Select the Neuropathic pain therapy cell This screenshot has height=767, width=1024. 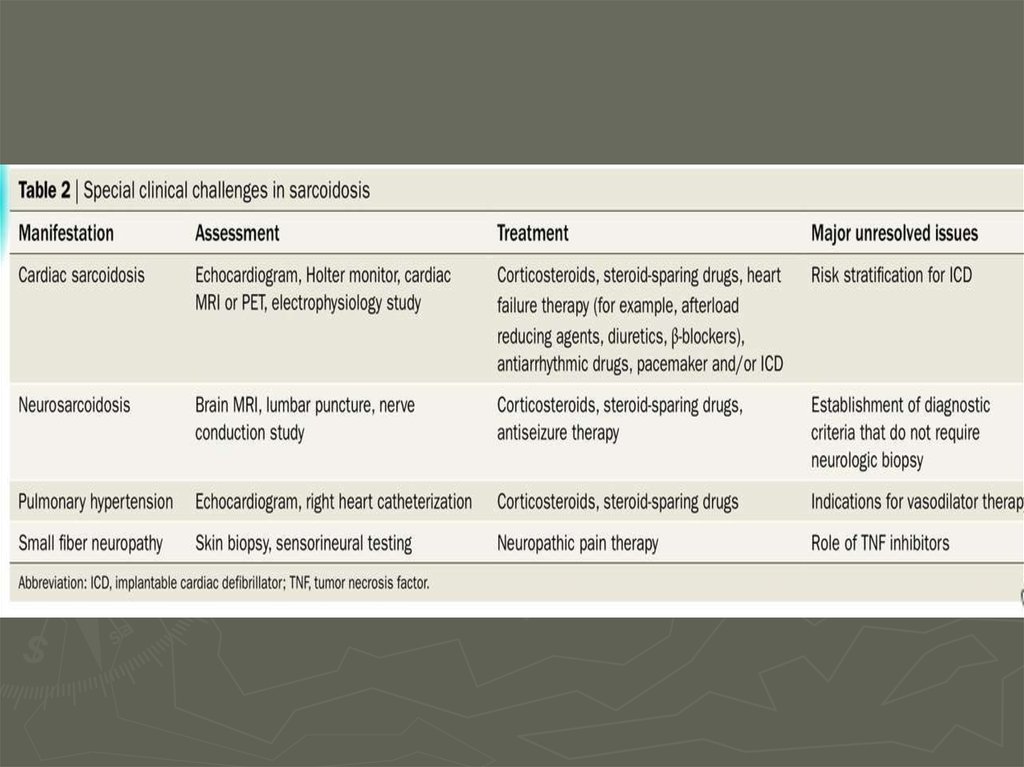577,543
